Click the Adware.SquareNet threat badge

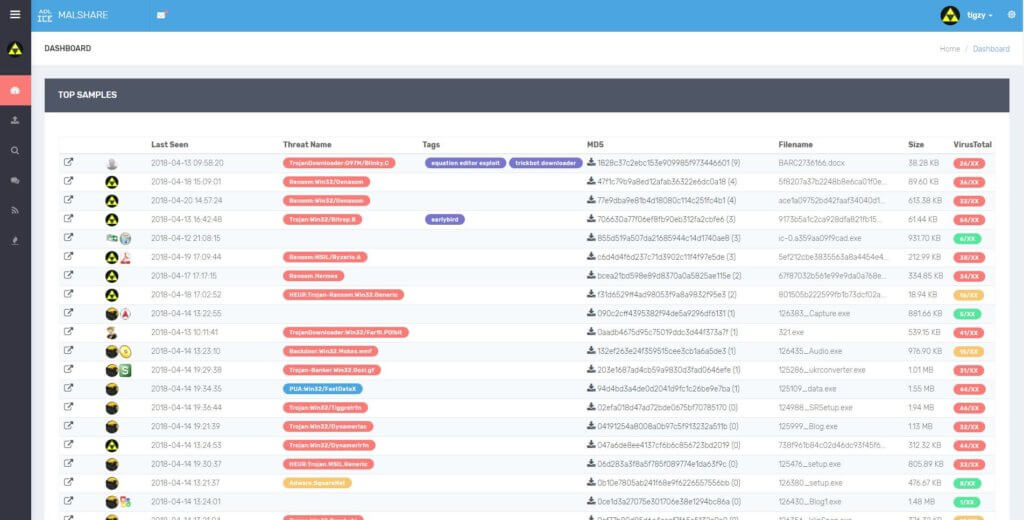[x=316, y=483]
